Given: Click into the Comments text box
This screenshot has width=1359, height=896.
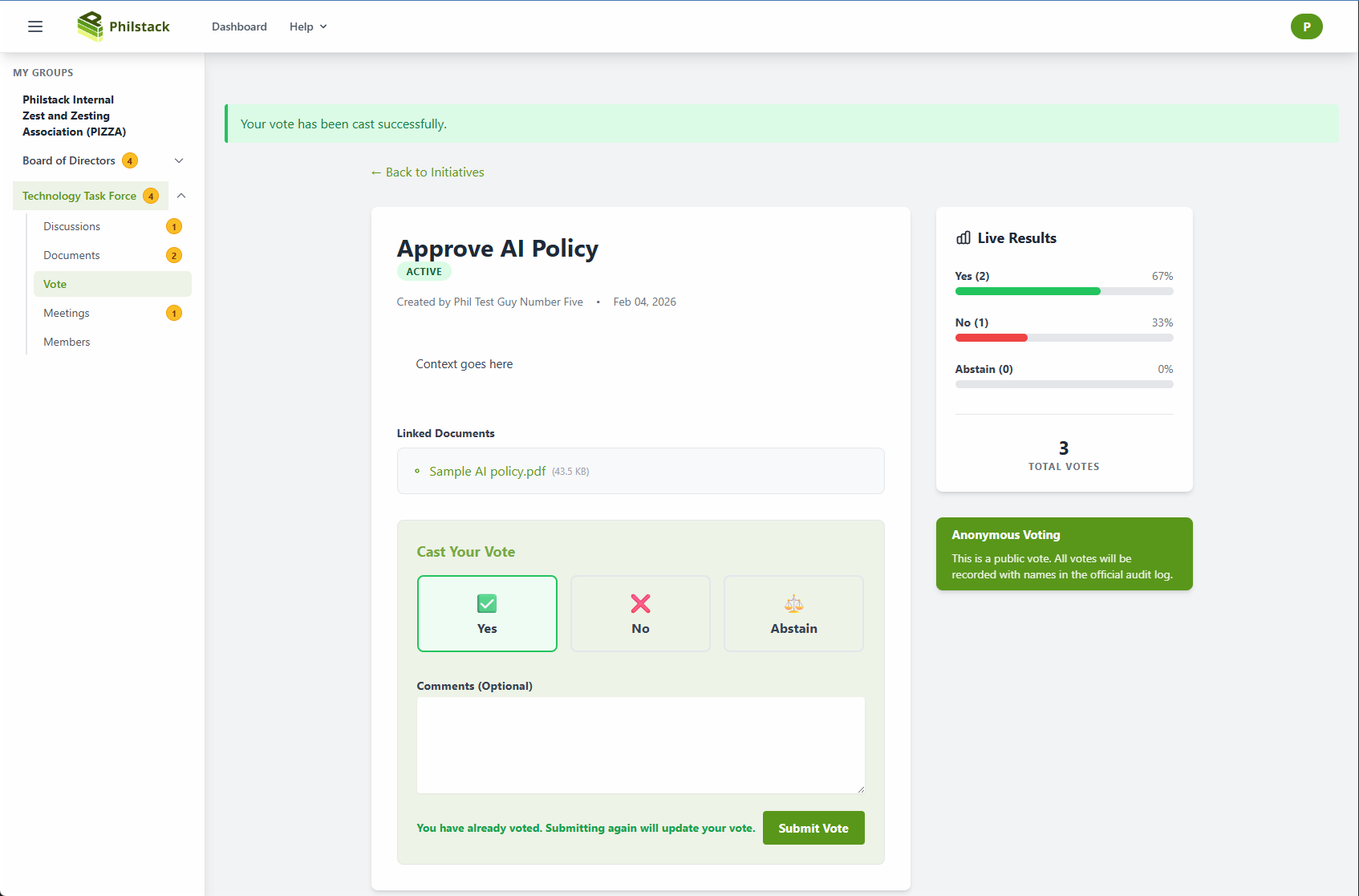Looking at the screenshot, I should 640,745.
